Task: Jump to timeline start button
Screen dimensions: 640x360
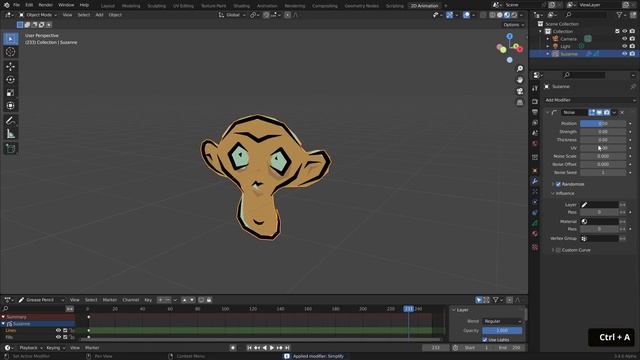Action: 249,348
